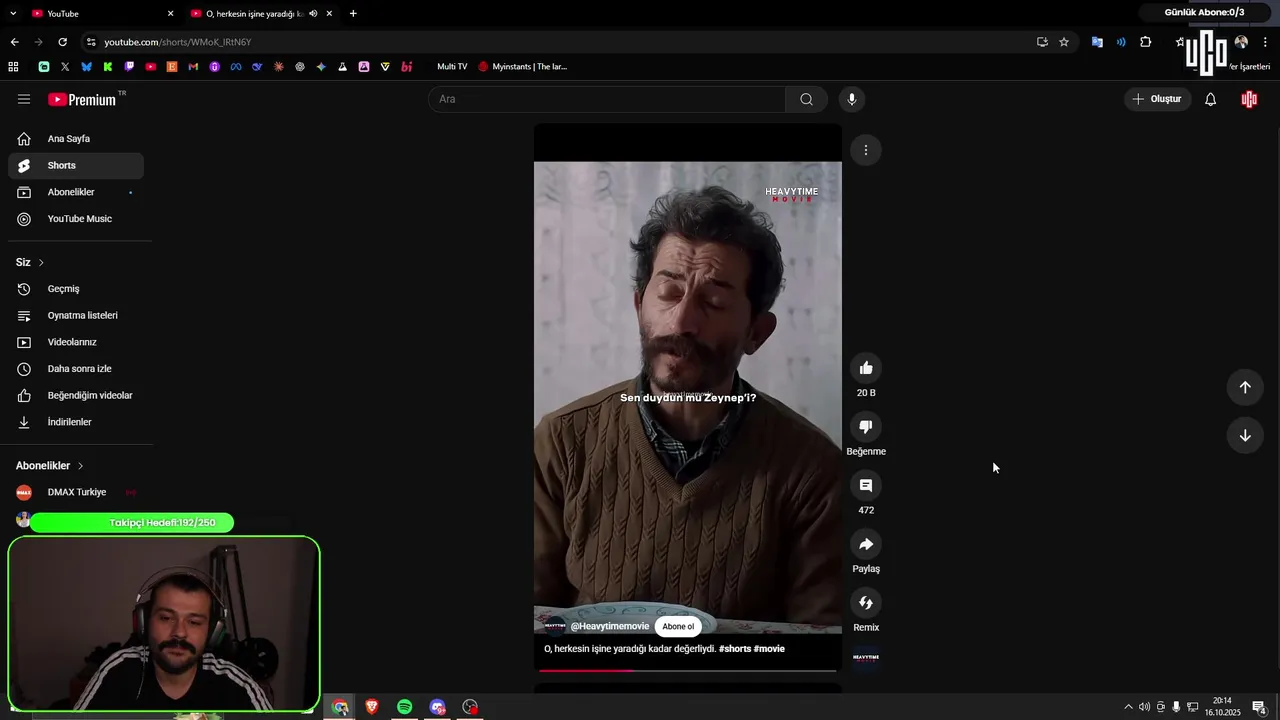Image resolution: width=1280 pixels, height=720 pixels.
Task: Open the sound source thumbnail below Remix
Action: pyautogui.click(x=866, y=658)
